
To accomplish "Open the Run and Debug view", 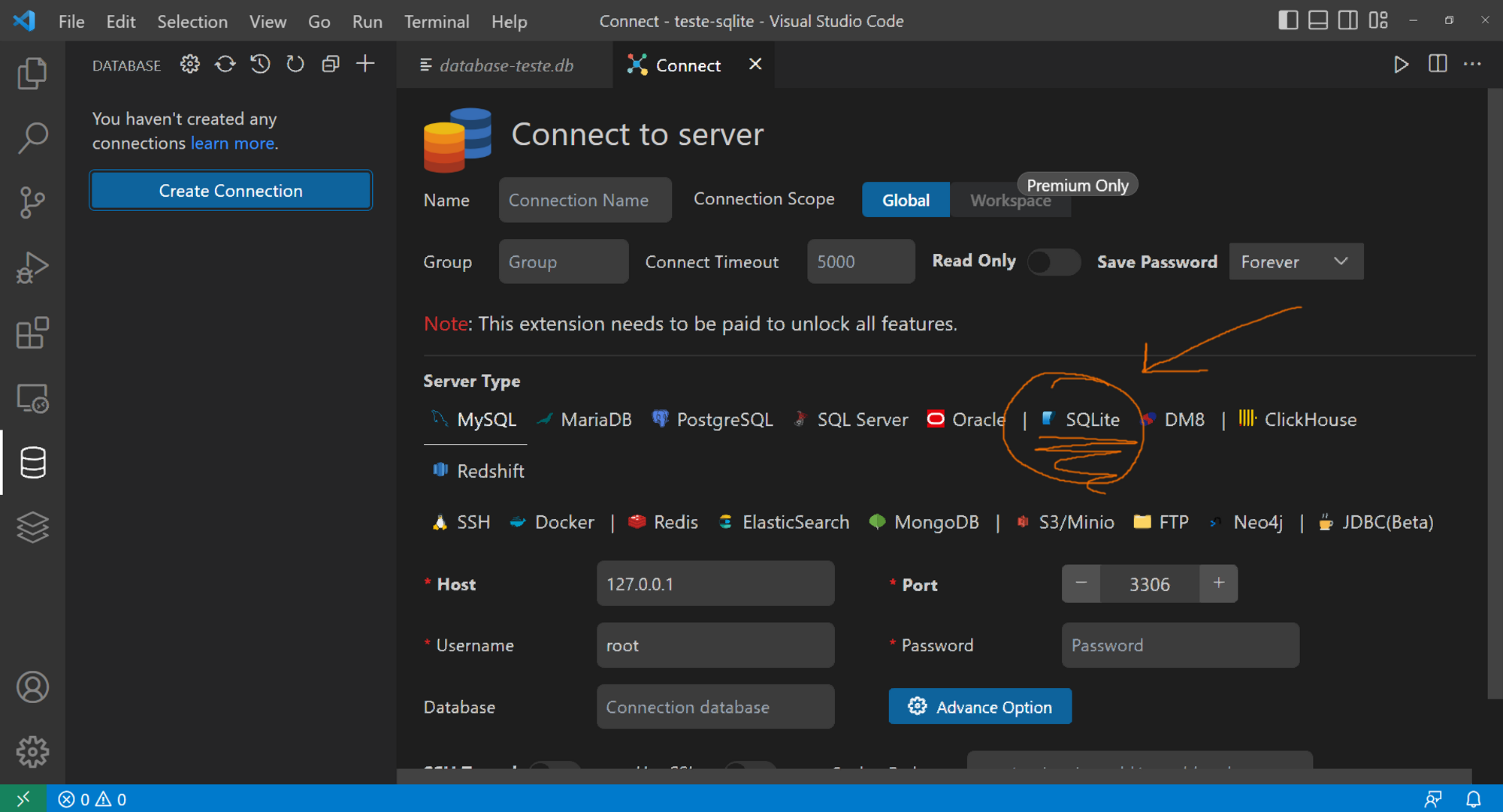I will click(32, 267).
